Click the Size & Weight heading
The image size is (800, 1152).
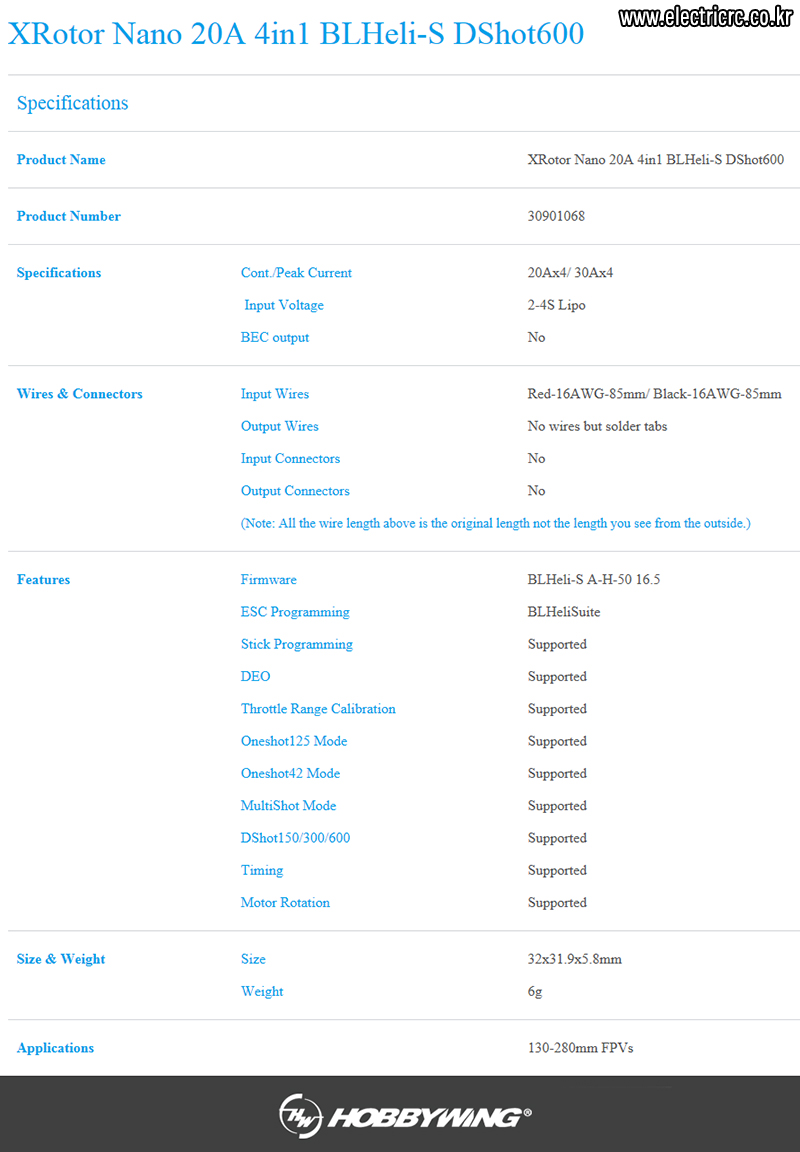pyautogui.click(x=61, y=959)
